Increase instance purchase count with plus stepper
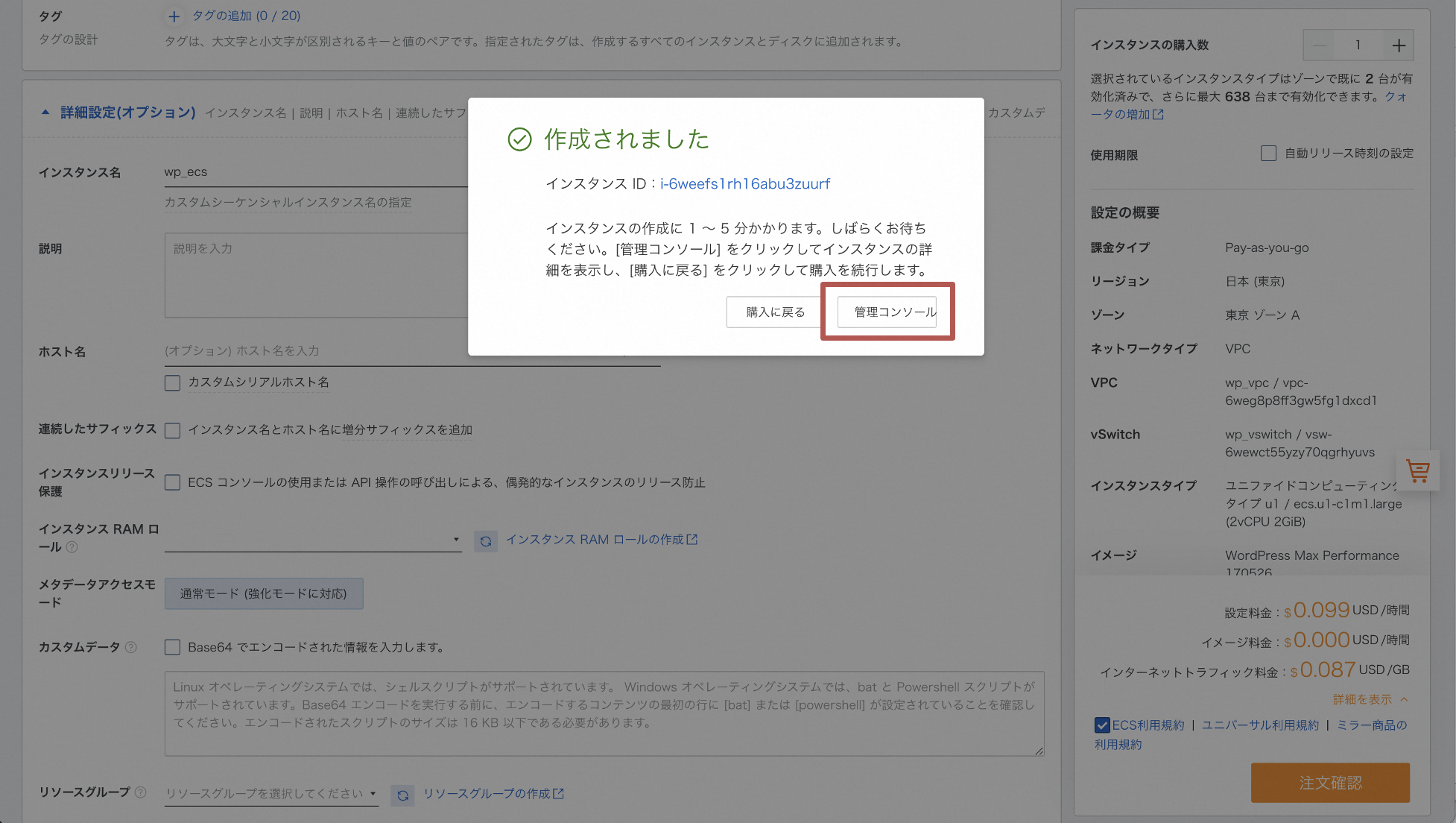Image resolution: width=1456 pixels, height=823 pixels. coord(1399,45)
